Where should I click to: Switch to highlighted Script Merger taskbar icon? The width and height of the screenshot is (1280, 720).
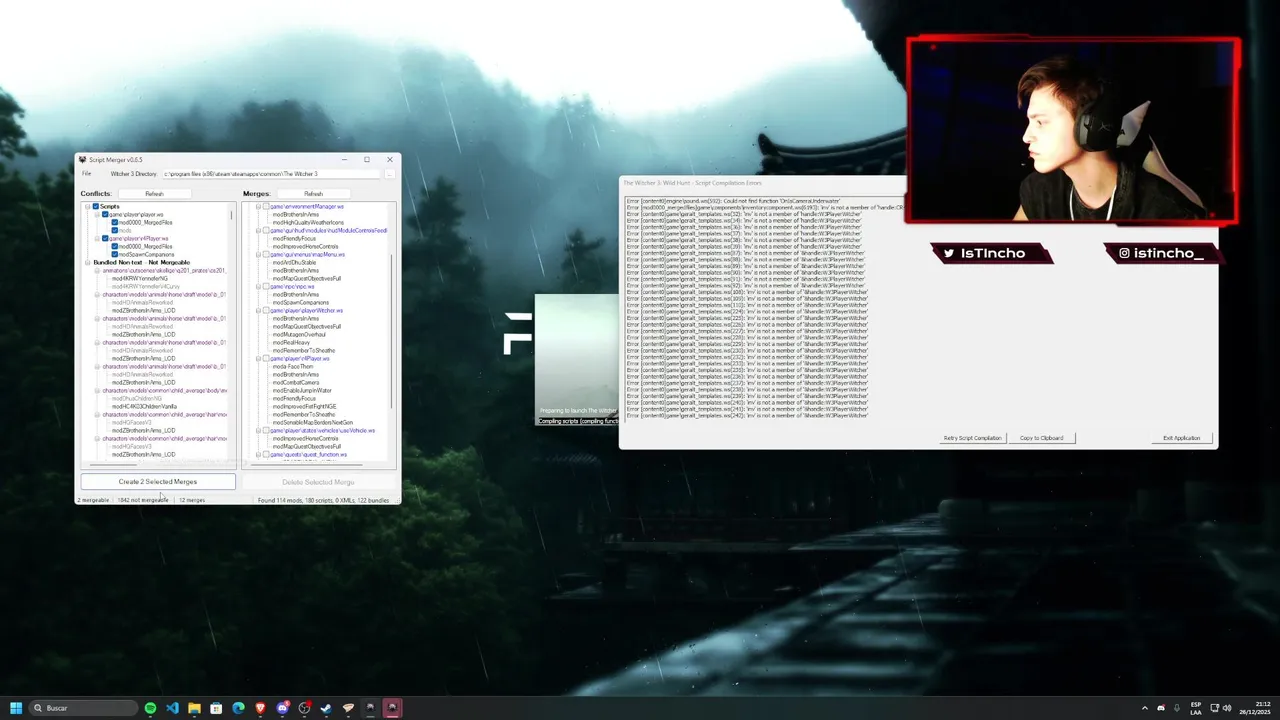click(x=392, y=708)
